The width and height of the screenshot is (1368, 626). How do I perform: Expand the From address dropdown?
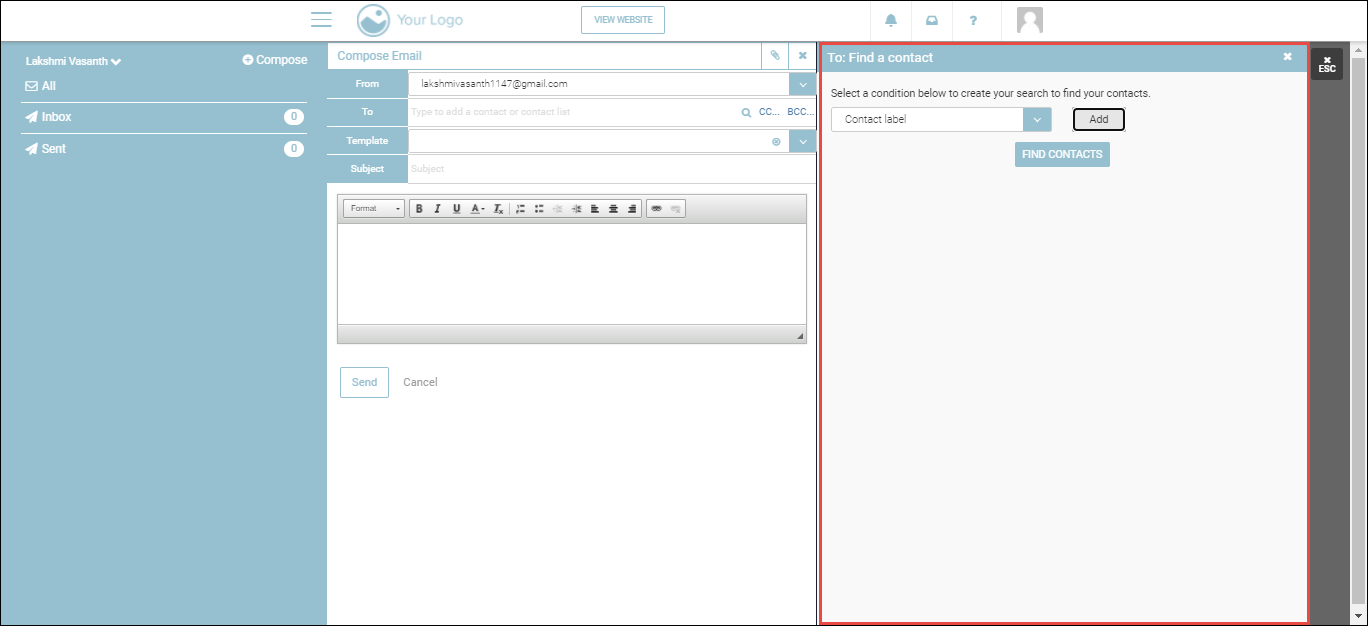(x=803, y=85)
